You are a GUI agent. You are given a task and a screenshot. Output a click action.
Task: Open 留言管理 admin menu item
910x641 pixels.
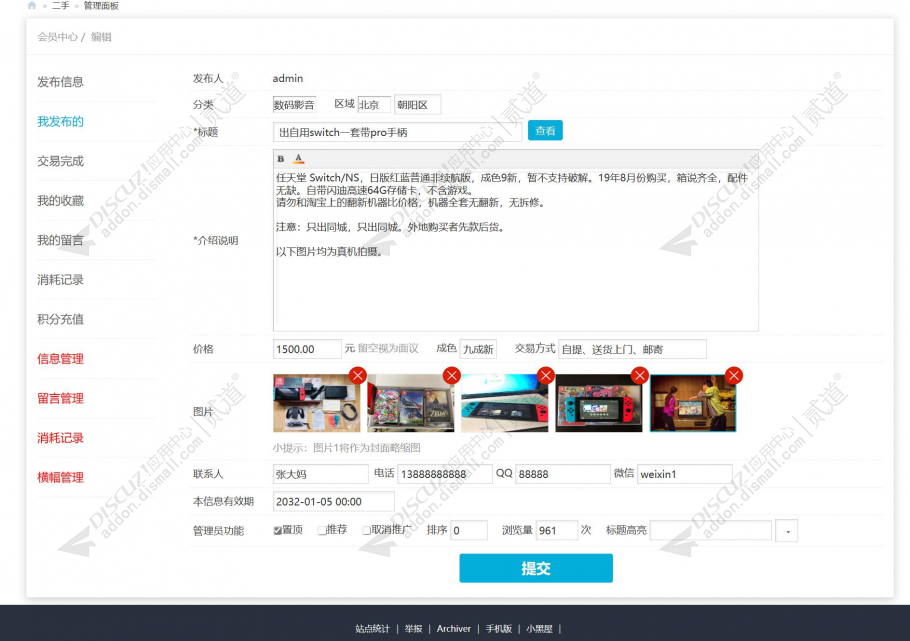tap(60, 398)
